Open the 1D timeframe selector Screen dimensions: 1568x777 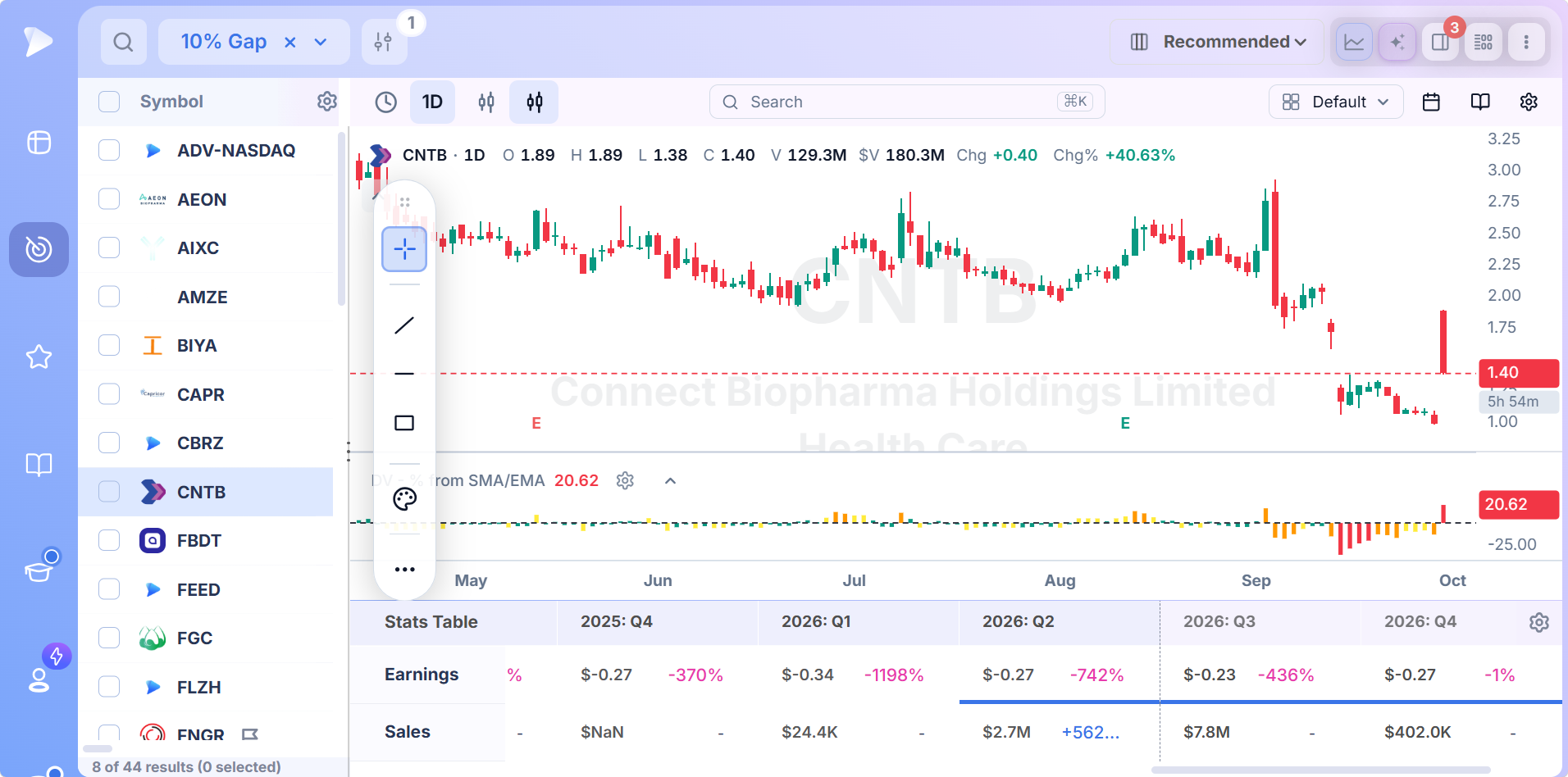pyautogui.click(x=432, y=102)
